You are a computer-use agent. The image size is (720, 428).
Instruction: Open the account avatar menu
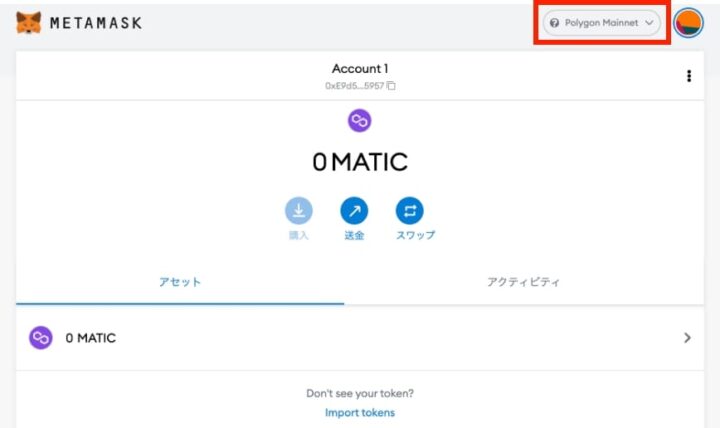point(688,23)
